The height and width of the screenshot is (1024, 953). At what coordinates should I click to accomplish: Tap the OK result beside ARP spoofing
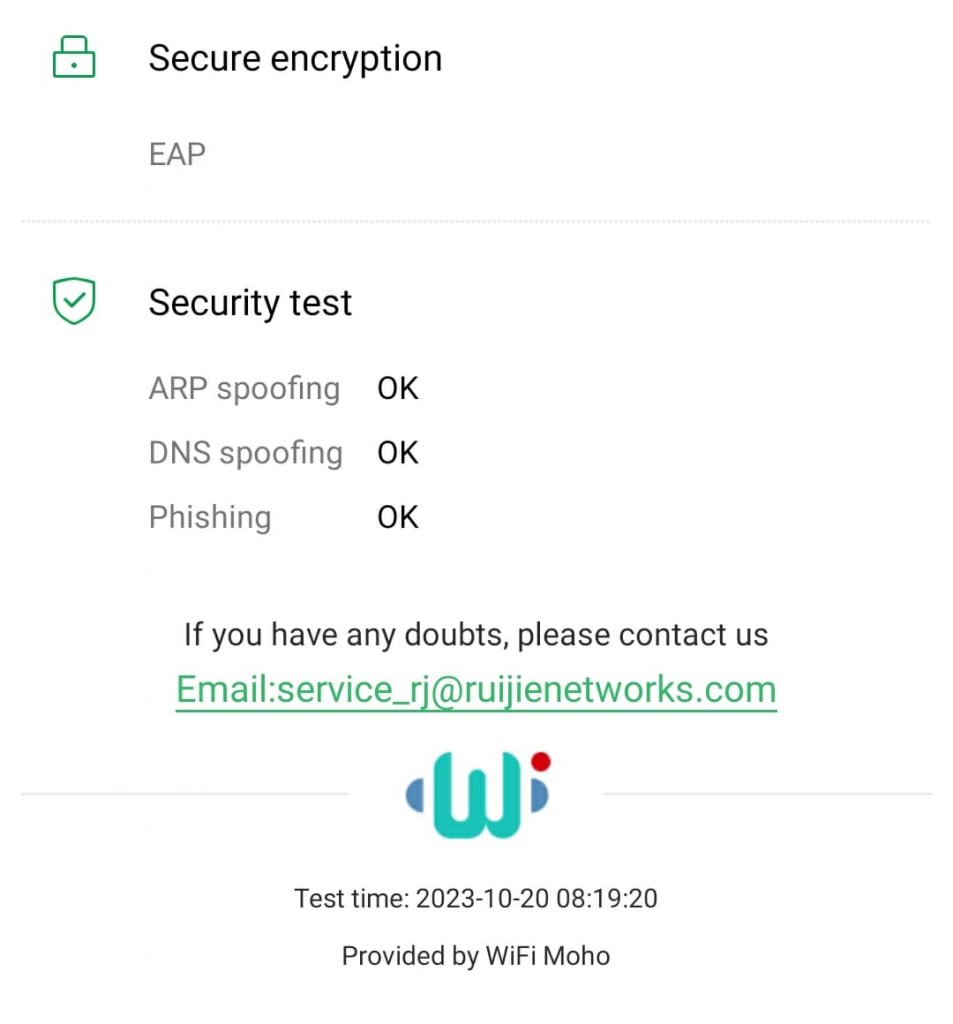click(397, 388)
